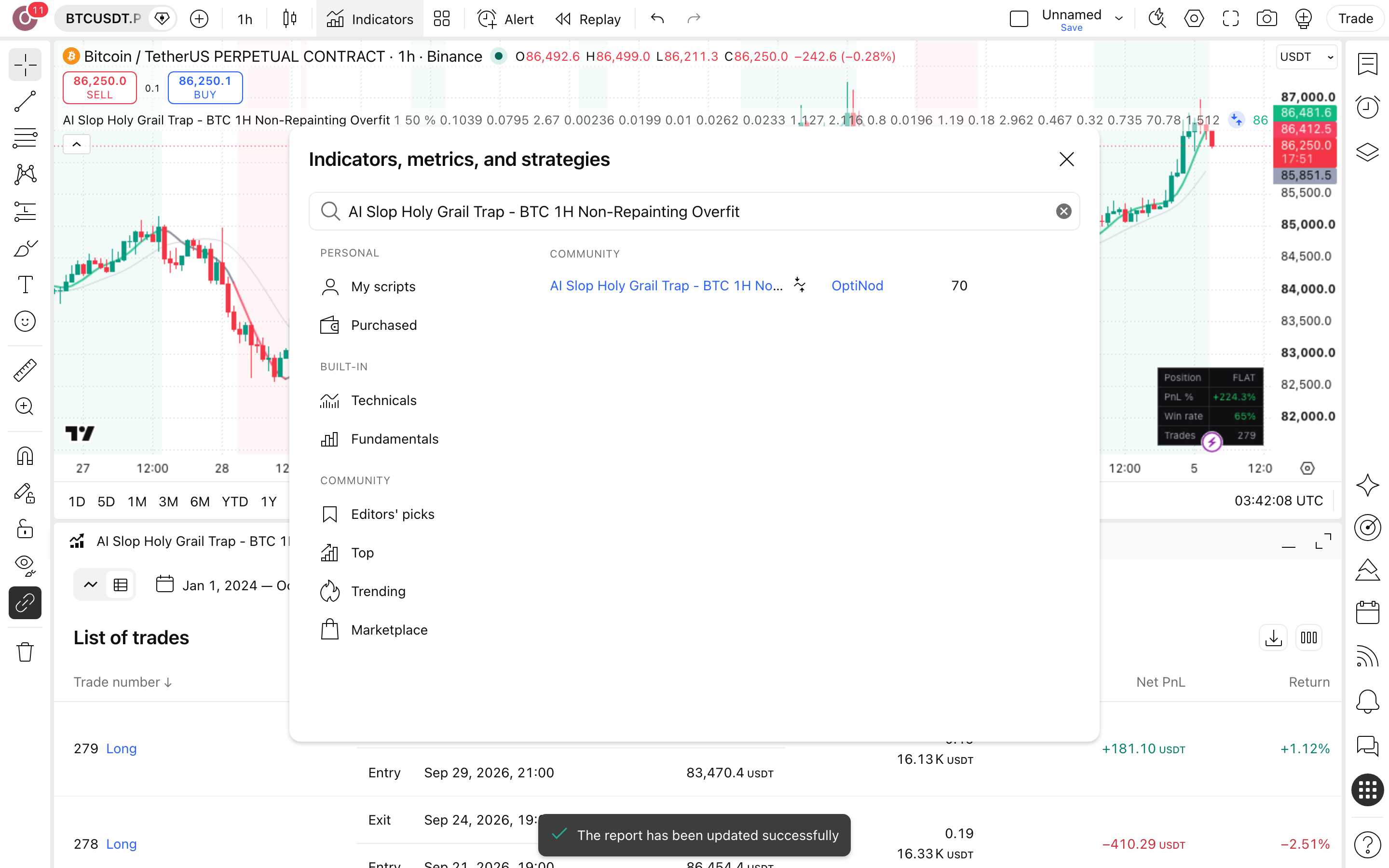Open the Purchased category

(368, 325)
